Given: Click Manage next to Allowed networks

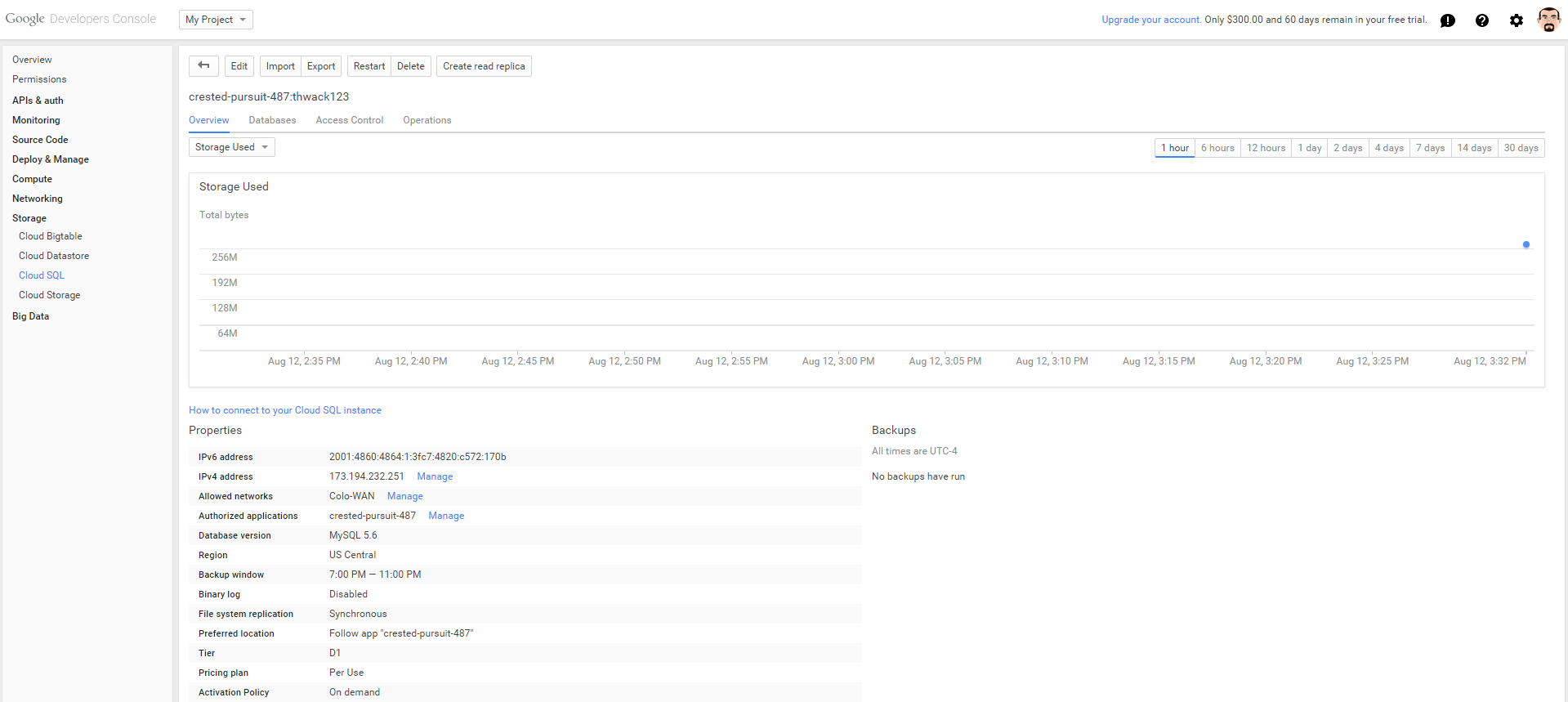Looking at the screenshot, I should [405, 496].
